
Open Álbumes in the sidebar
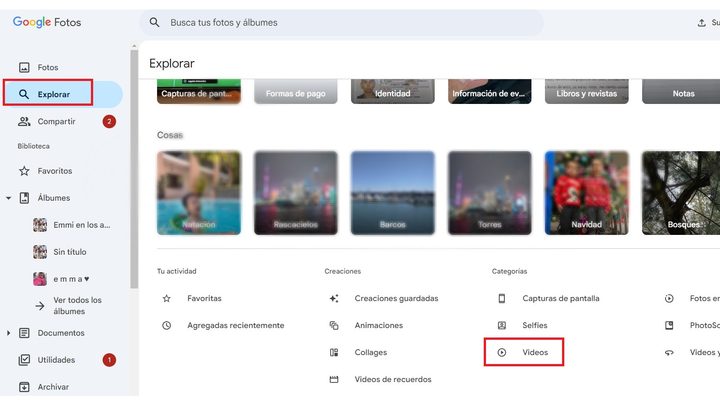pos(54,198)
